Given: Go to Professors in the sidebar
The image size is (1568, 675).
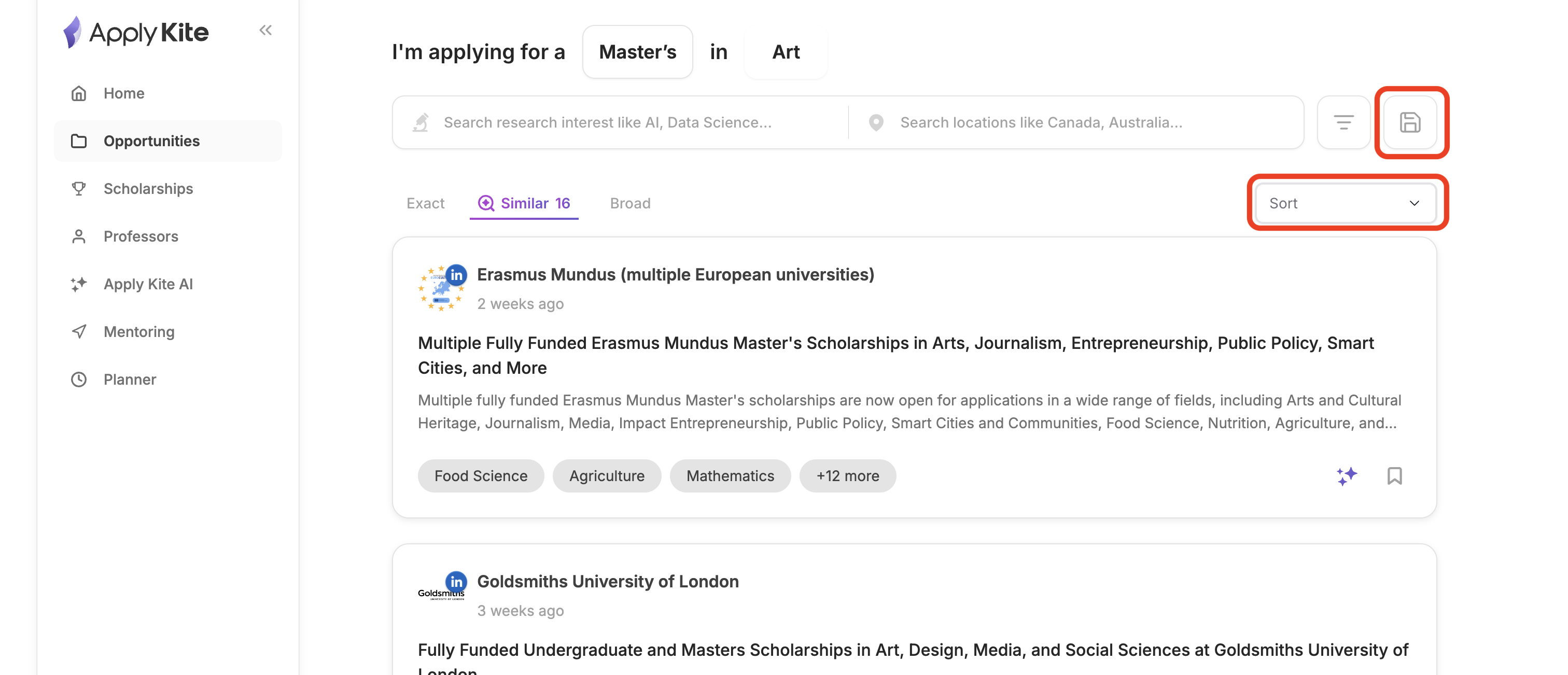Looking at the screenshot, I should pyautogui.click(x=141, y=236).
